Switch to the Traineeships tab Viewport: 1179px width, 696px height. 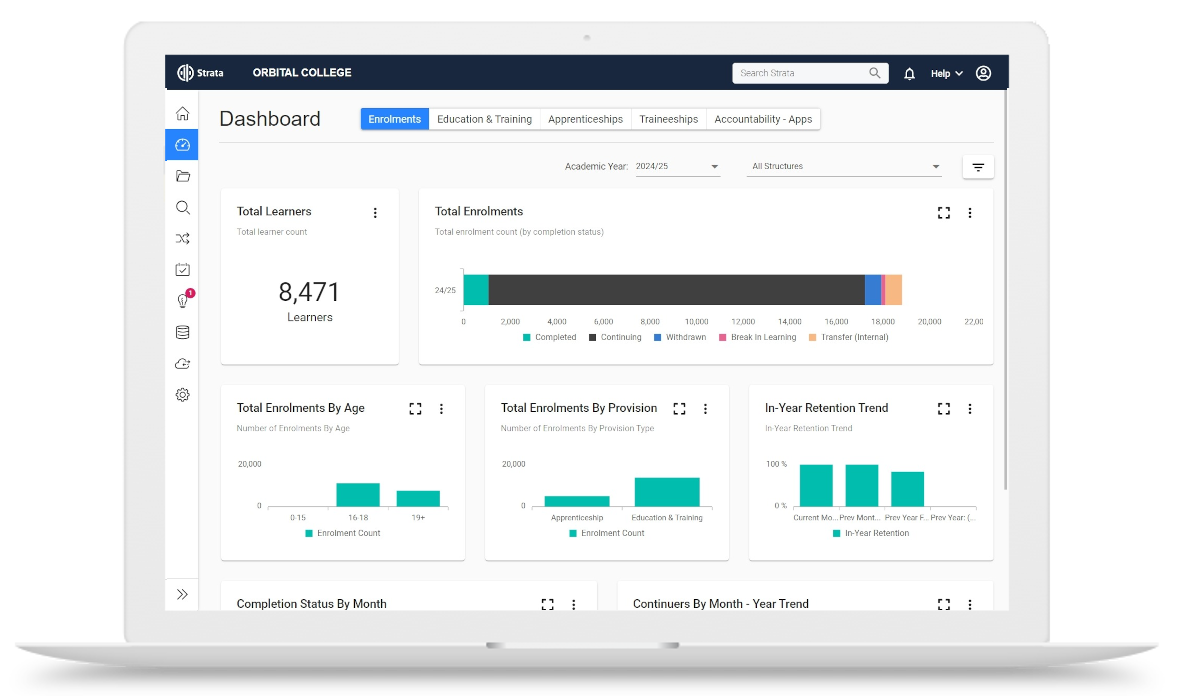(668, 119)
